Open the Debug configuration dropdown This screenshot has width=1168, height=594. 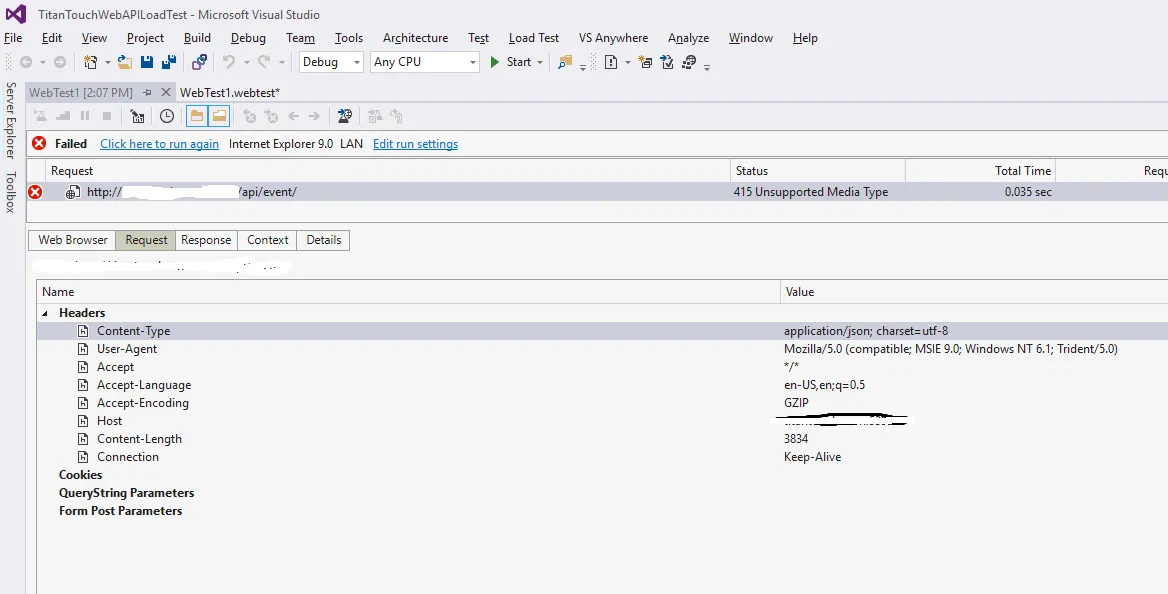357,63
